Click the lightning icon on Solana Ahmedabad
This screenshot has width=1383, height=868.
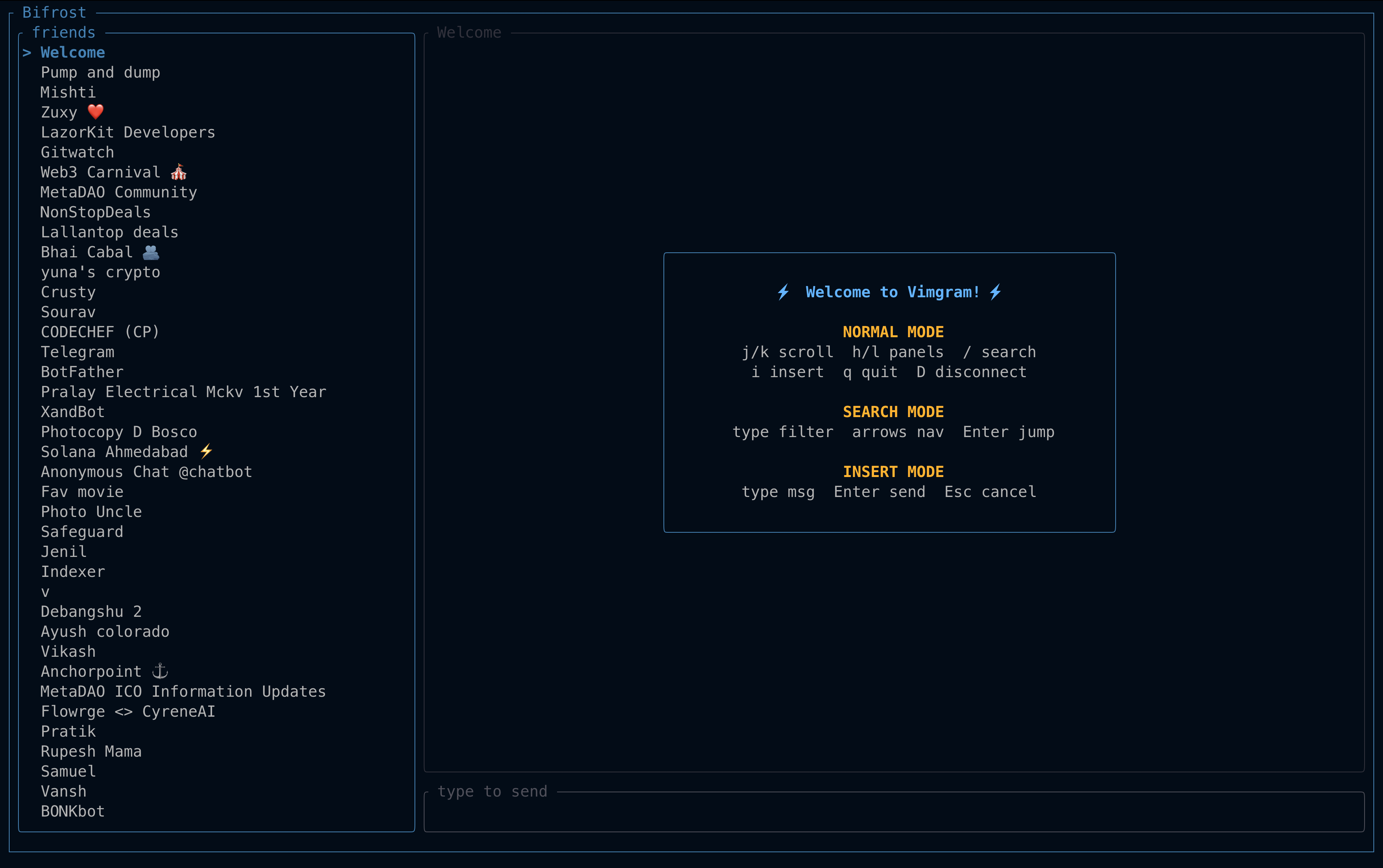206,451
